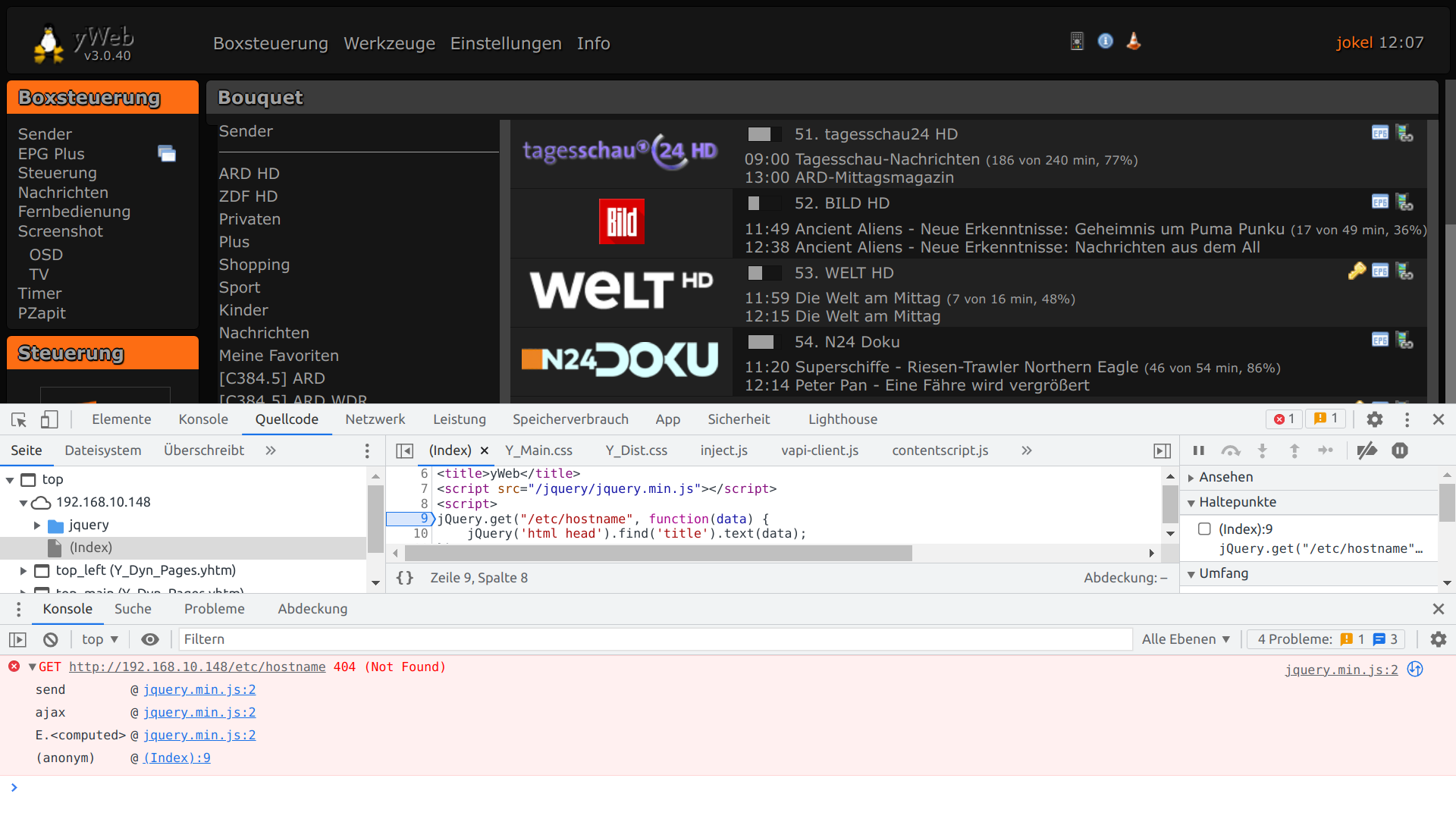Click the pause script execution button
This screenshot has height=819, width=1456.
1199,450
